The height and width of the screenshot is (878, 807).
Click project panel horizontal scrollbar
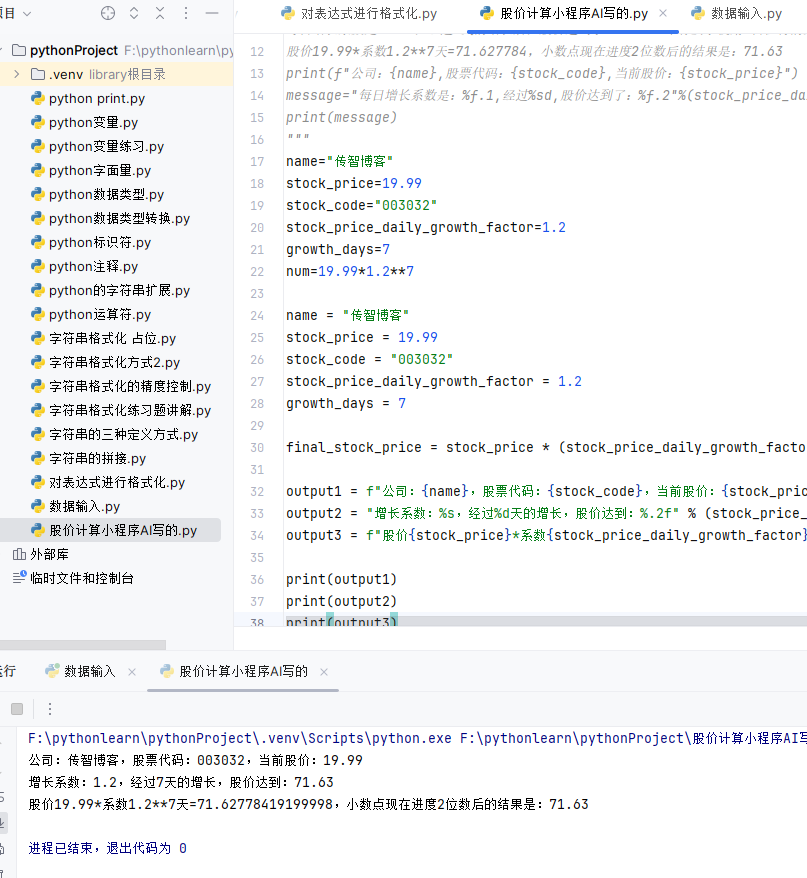coord(80,645)
